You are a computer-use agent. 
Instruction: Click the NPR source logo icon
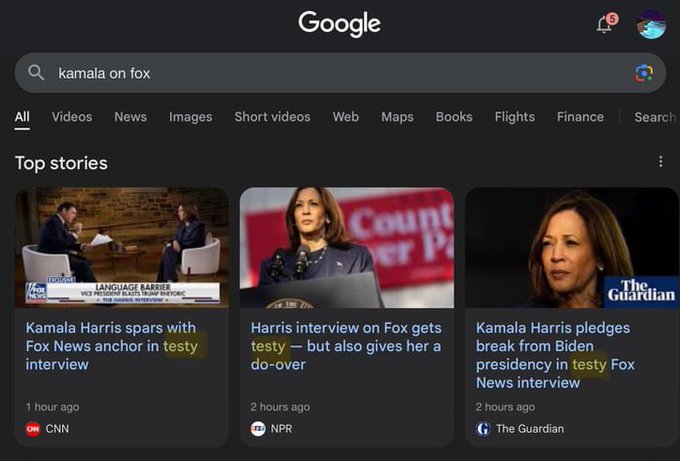click(258, 429)
